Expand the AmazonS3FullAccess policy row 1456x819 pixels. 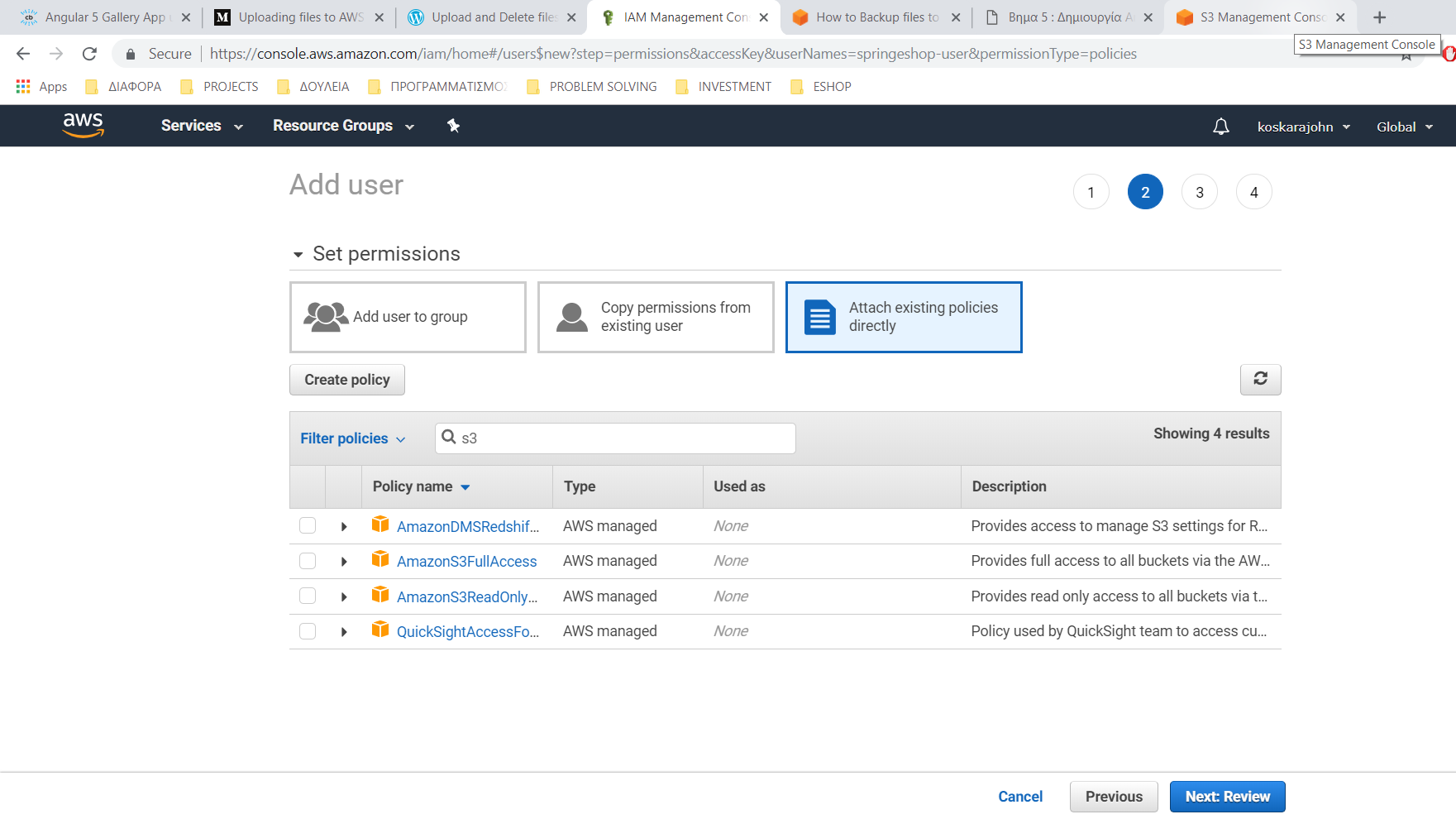344,562
